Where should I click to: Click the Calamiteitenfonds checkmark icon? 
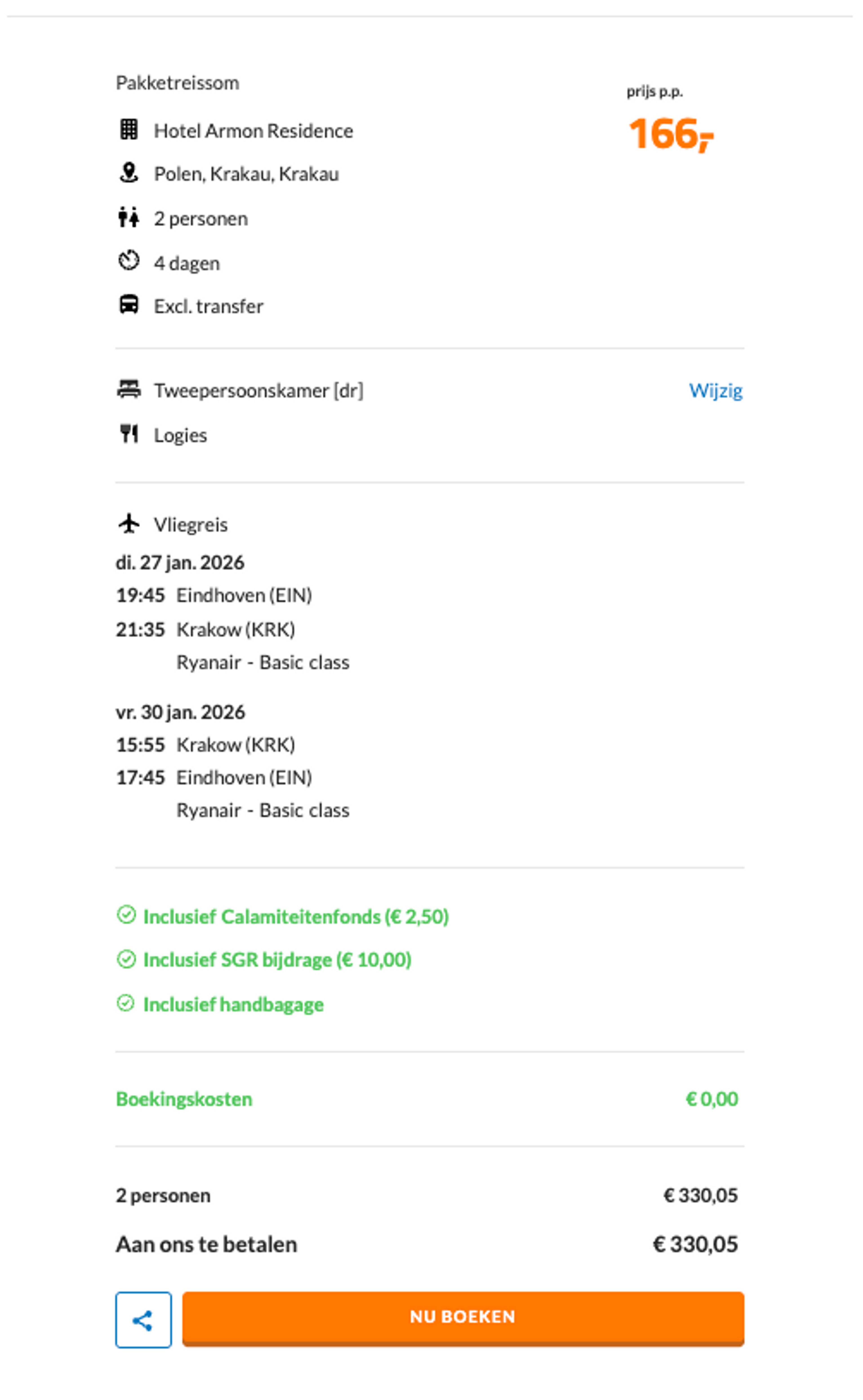tap(126, 915)
